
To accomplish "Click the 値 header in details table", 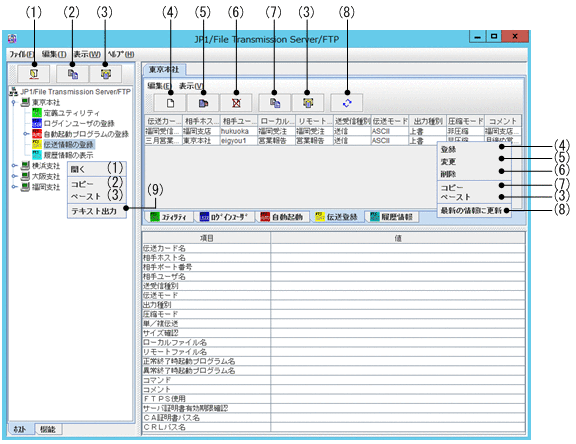I will [x=398, y=238].
